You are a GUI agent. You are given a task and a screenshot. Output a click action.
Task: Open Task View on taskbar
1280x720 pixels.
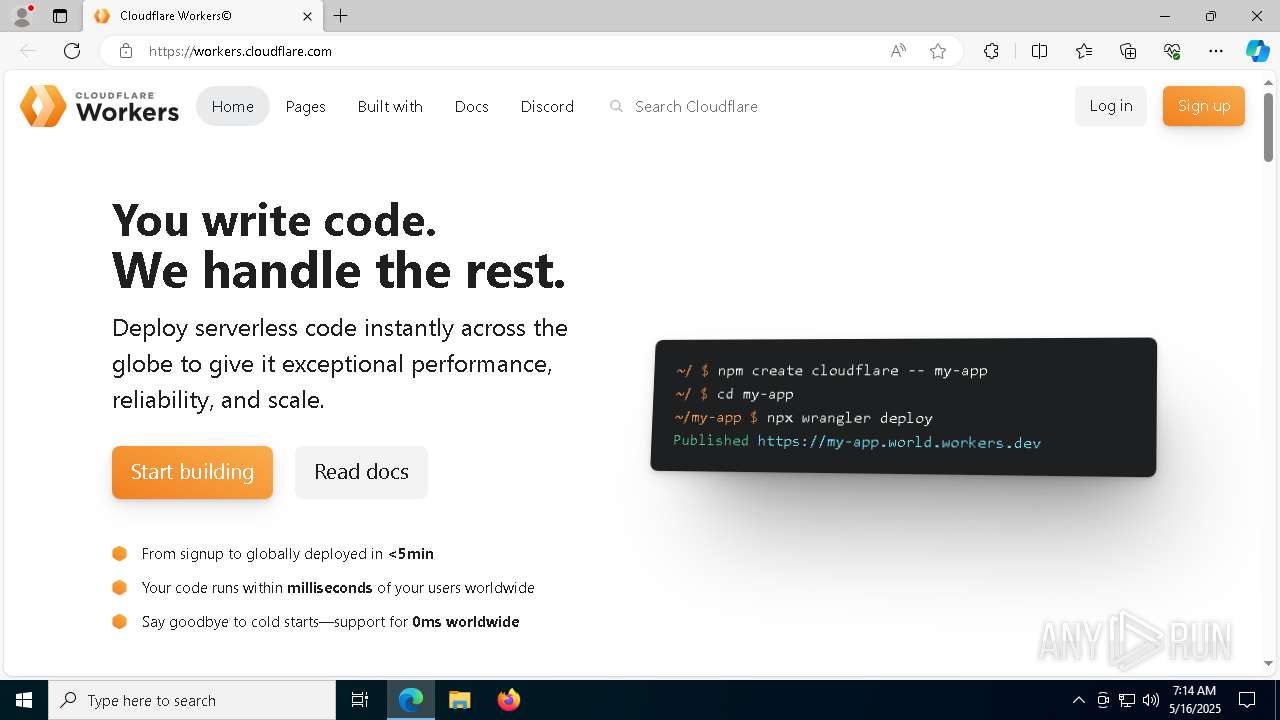point(360,700)
